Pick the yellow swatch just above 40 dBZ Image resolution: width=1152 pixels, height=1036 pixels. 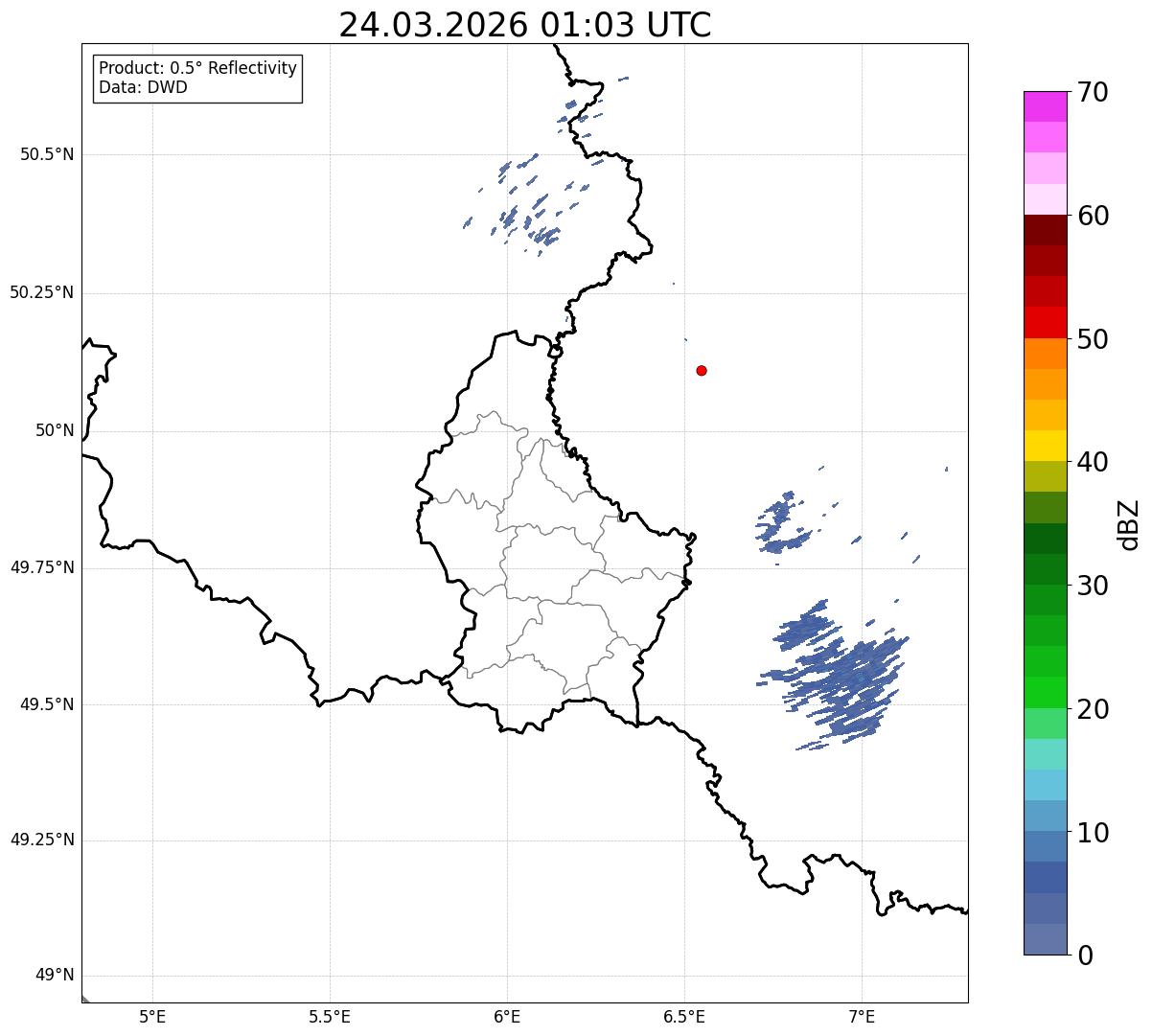tap(1044, 446)
